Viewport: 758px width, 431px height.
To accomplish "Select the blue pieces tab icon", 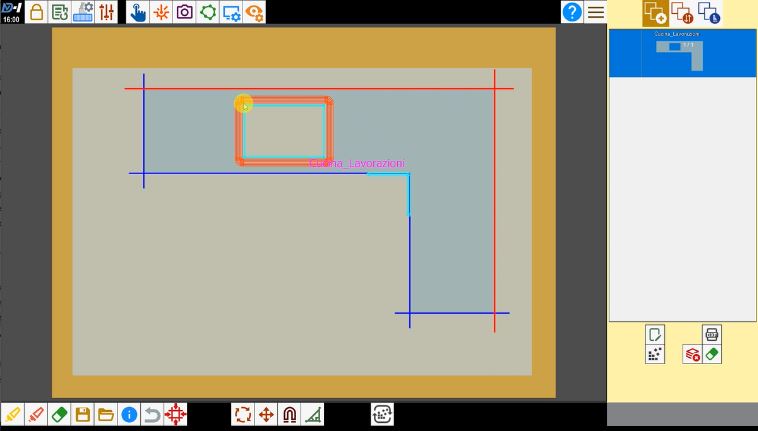I will (x=710, y=13).
